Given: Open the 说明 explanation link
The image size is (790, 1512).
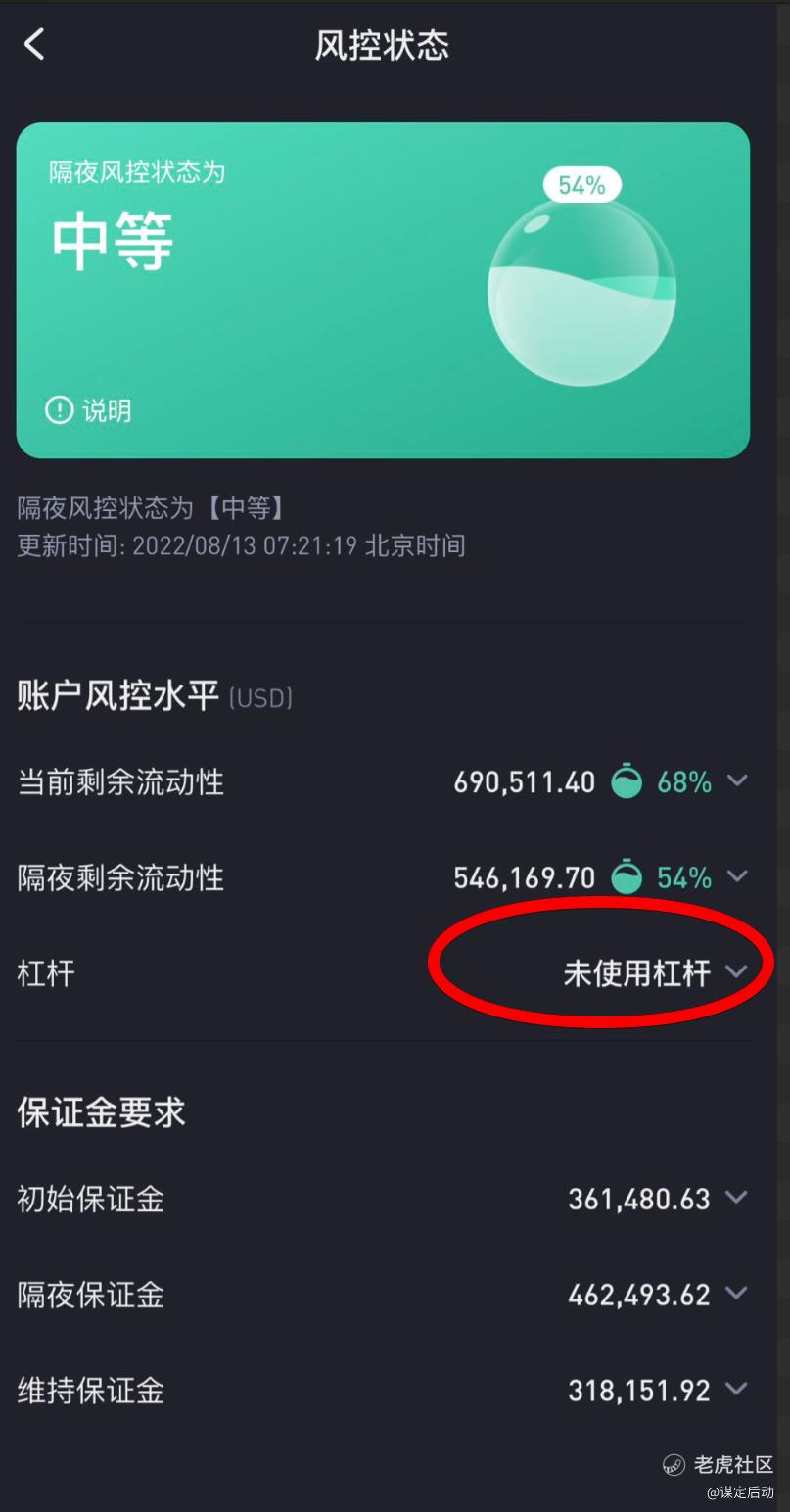Looking at the screenshot, I should [107, 410].
